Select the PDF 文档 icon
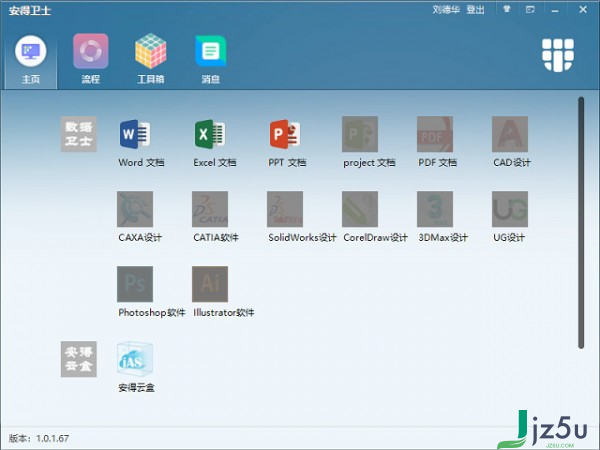The image size is (600, 450). [435, 134]
